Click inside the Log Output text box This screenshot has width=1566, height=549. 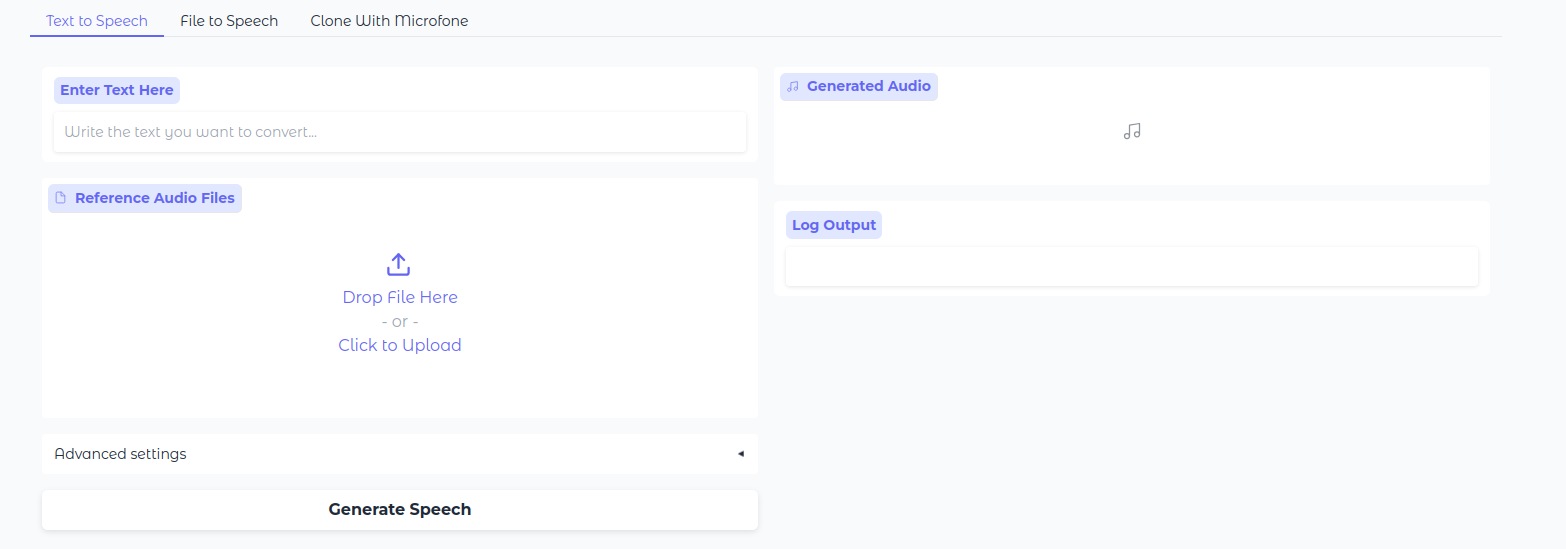[1131, 267]
